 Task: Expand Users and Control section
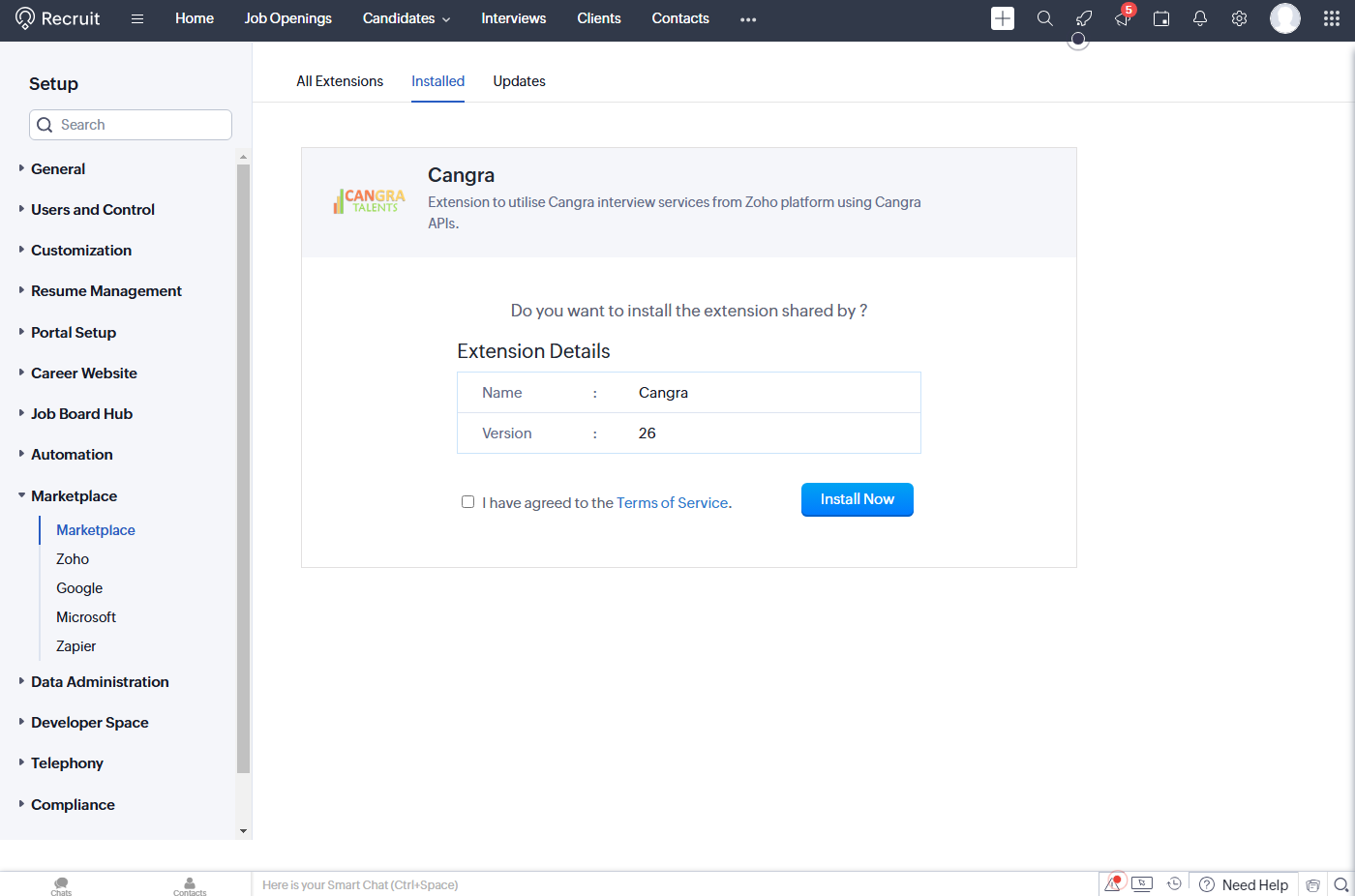click(x=93, y=209)
